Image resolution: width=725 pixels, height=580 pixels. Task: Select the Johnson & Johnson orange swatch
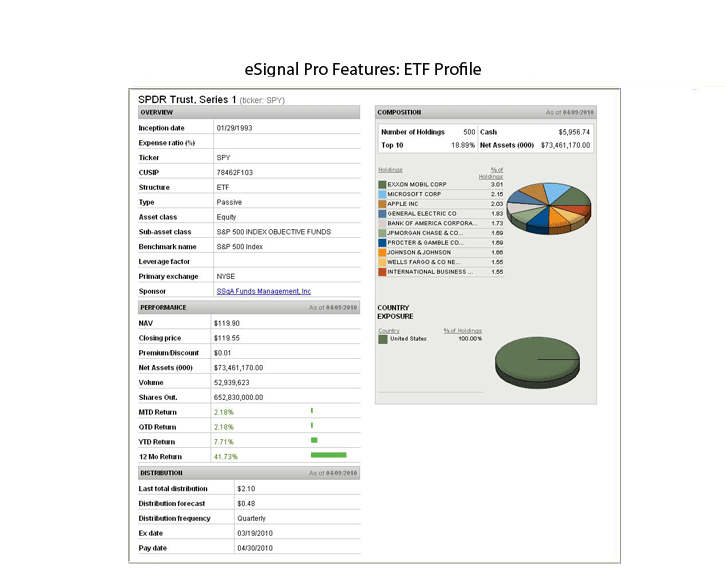pos(382,253)
